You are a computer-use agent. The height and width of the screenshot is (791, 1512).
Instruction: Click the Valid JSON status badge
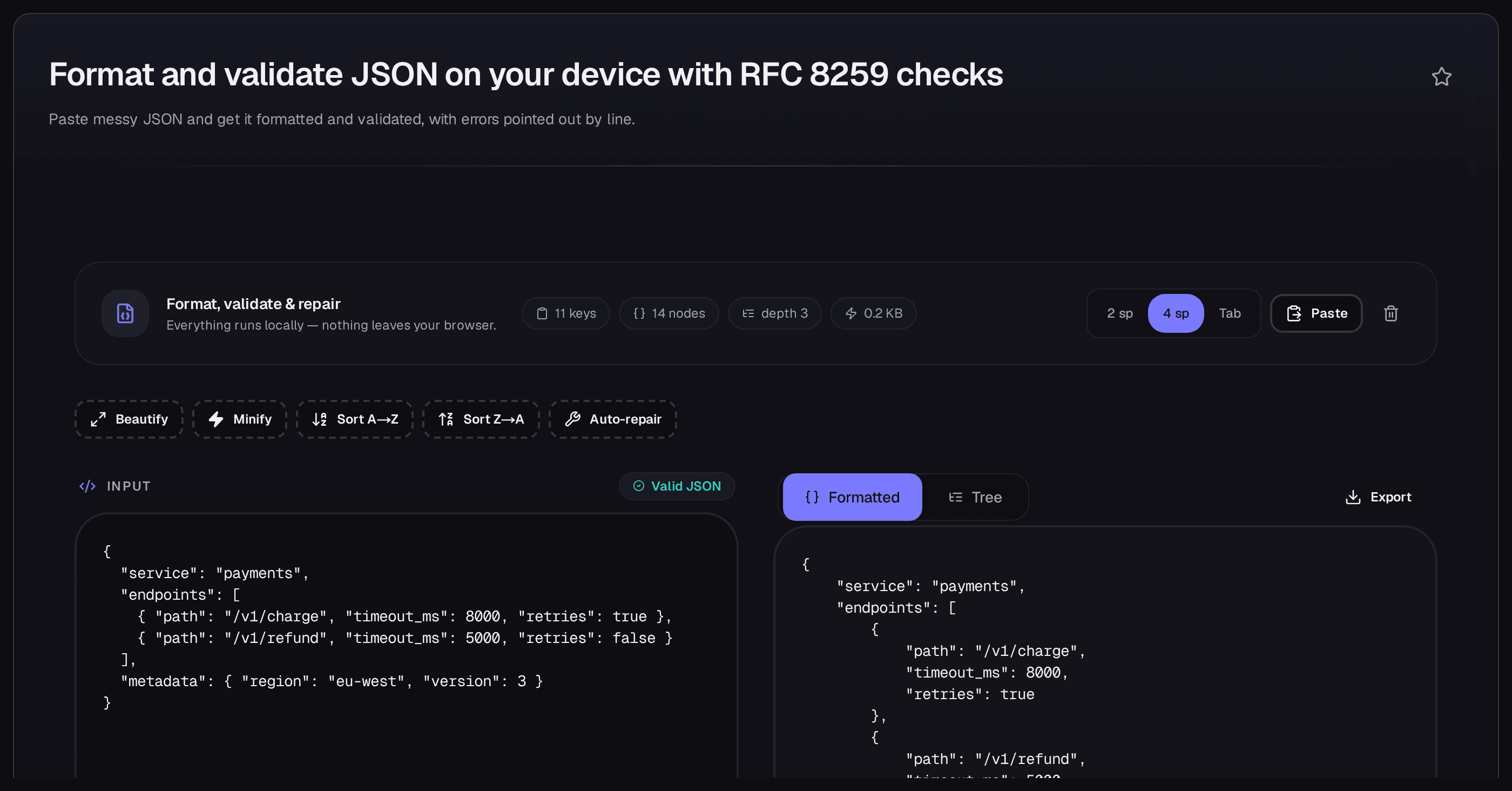tap(677, 486)
